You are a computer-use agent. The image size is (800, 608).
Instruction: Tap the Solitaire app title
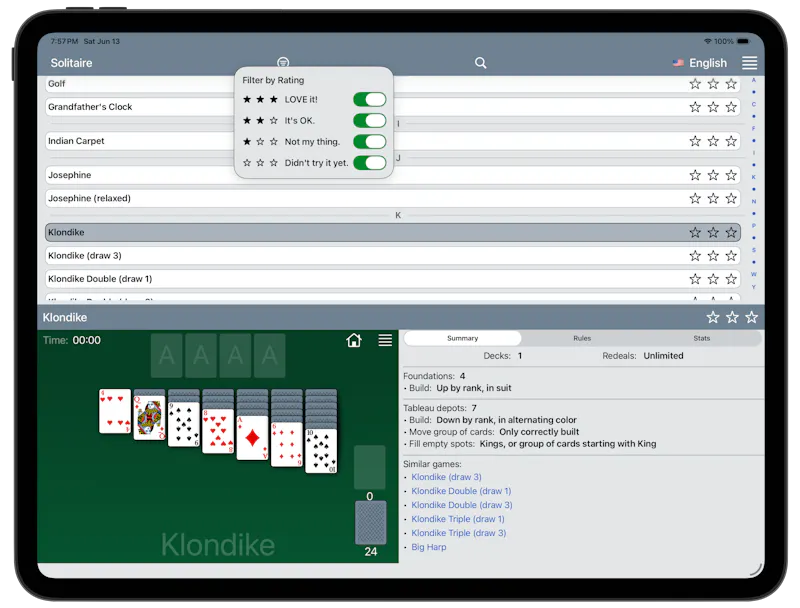71,63
